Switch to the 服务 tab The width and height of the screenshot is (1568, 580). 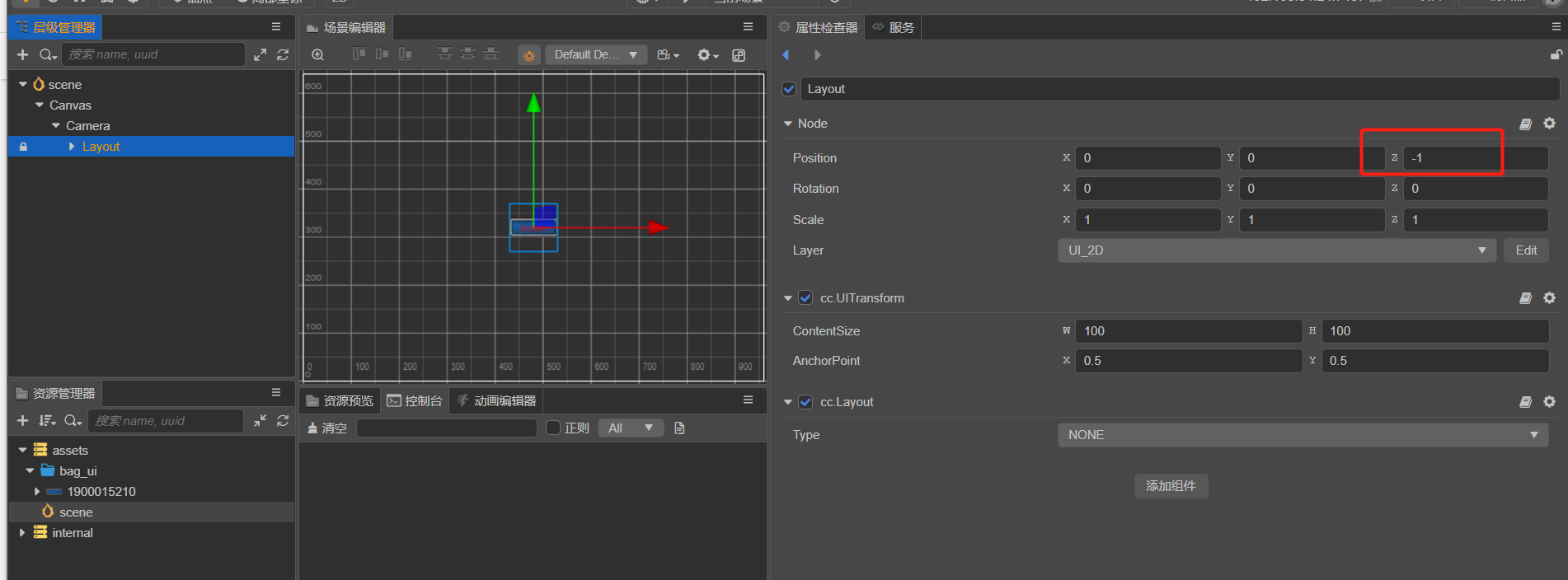pyautogui.click(x=894, y=27)
